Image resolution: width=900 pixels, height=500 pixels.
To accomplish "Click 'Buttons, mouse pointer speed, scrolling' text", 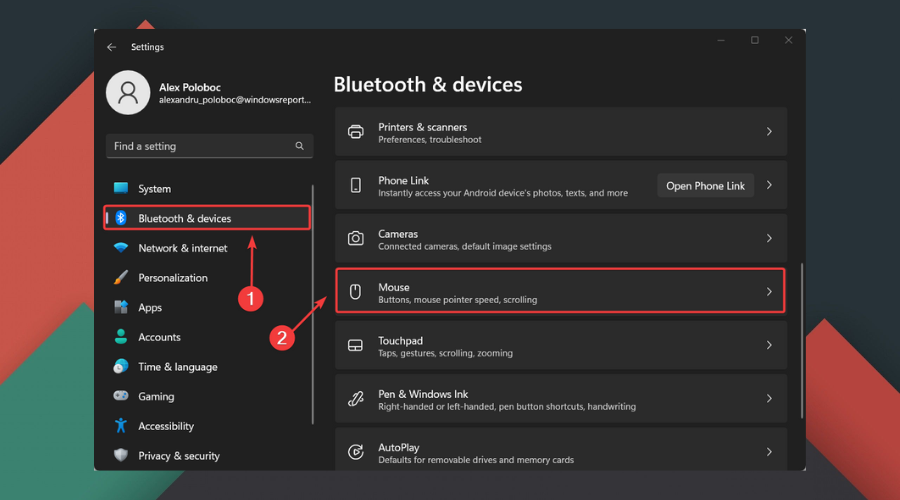I will [x=457, y=300].
